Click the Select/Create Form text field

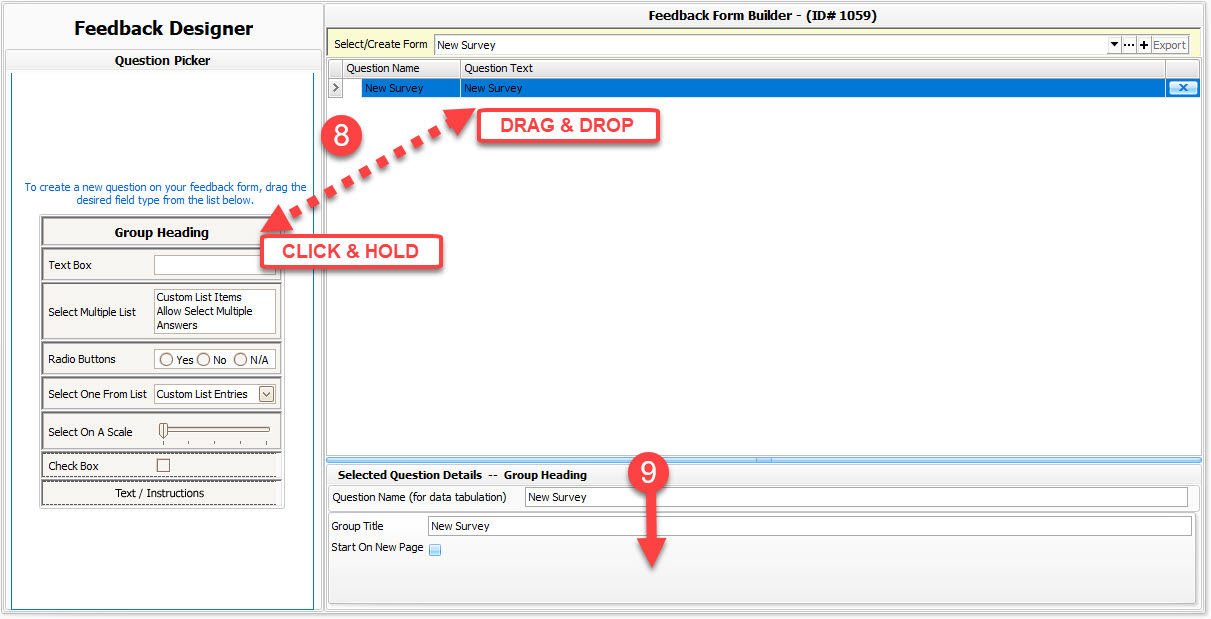click(771, 45)
